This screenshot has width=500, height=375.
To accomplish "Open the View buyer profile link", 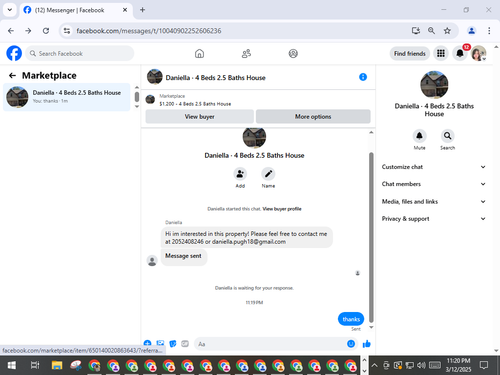I will coord(282,209).
